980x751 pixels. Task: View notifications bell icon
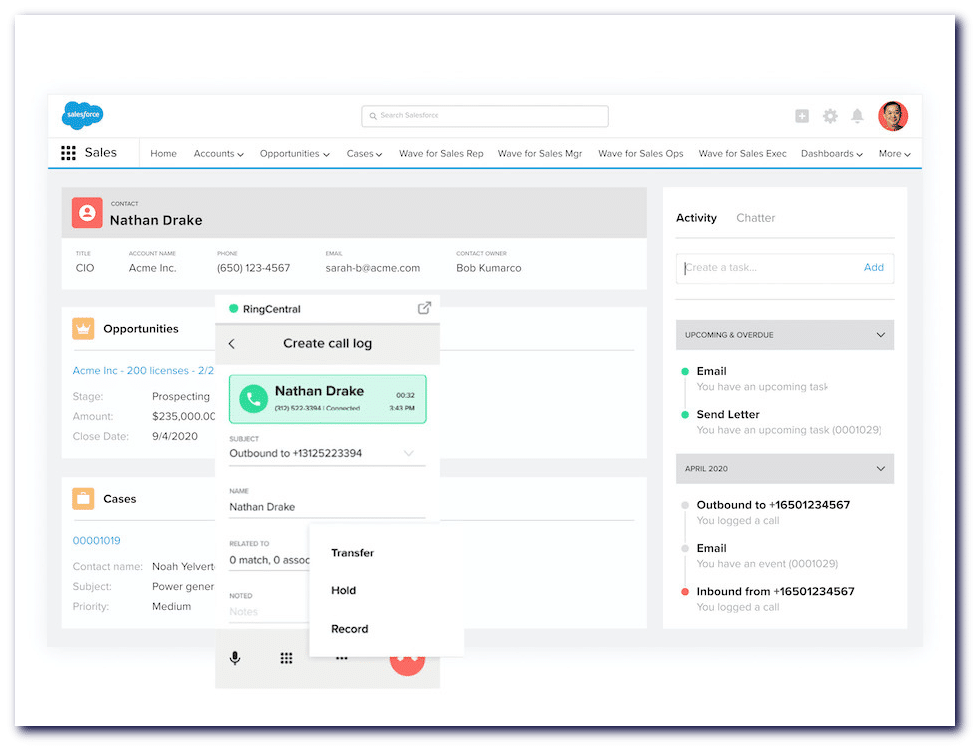(x=857, y=116)
